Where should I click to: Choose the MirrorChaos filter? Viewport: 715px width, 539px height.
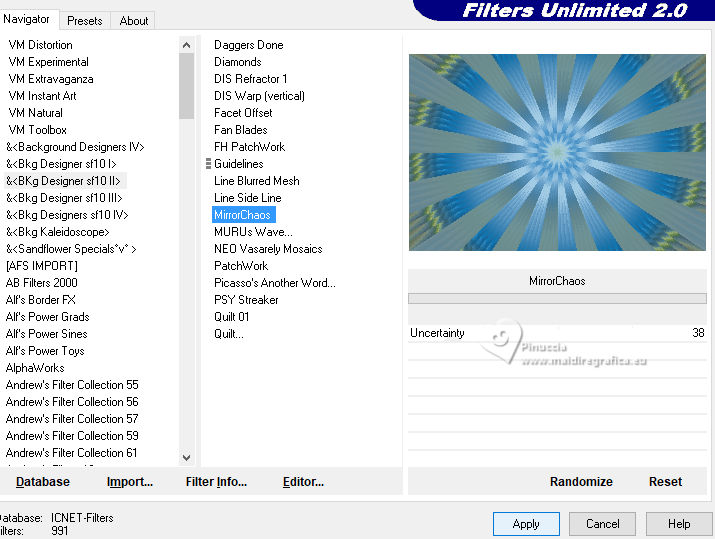[x=244, y=215]
